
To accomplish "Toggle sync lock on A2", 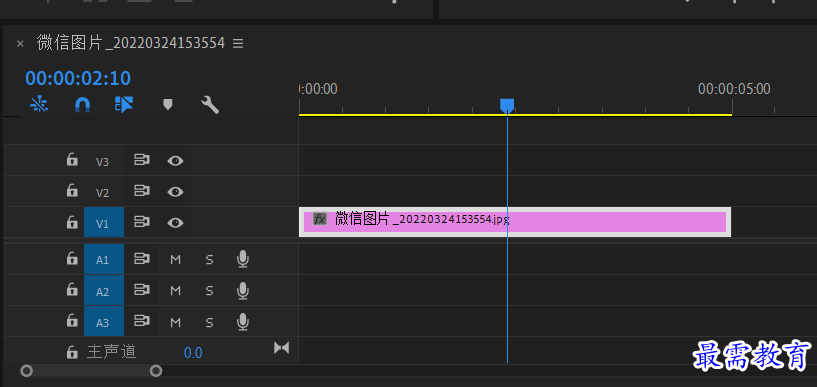I will point(141,290).
